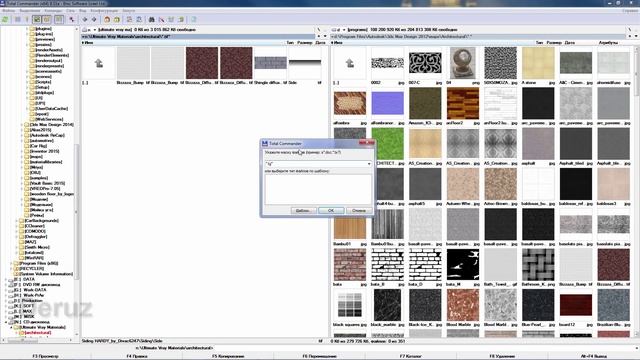Select the board12 red thumbnail
The image size is (640, 360).
576,305
